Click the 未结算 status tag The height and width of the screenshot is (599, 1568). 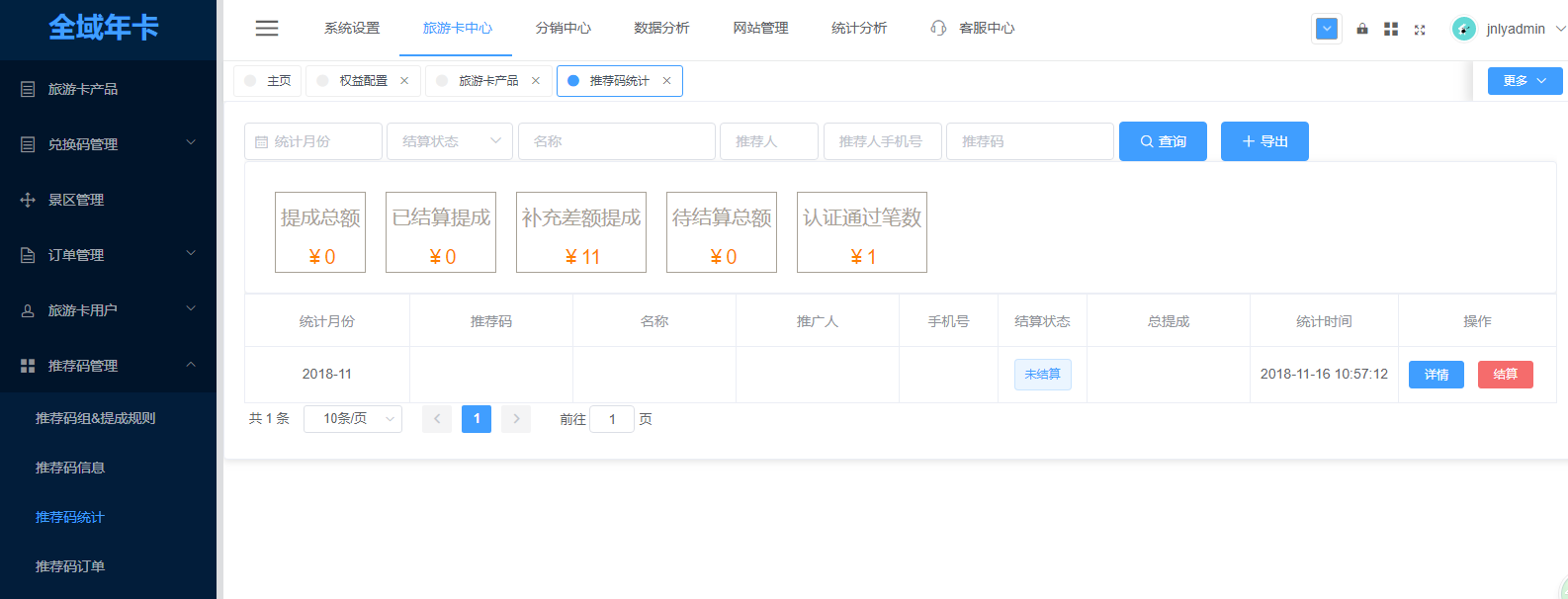[x=1042, y=375]
